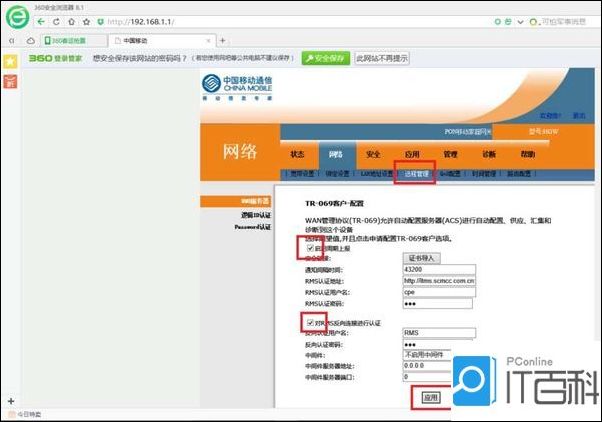Image resolution: width=602 pixels, height=422 pixels.
Task: Click the China Mobile logo
Action: tap(237, 88)
